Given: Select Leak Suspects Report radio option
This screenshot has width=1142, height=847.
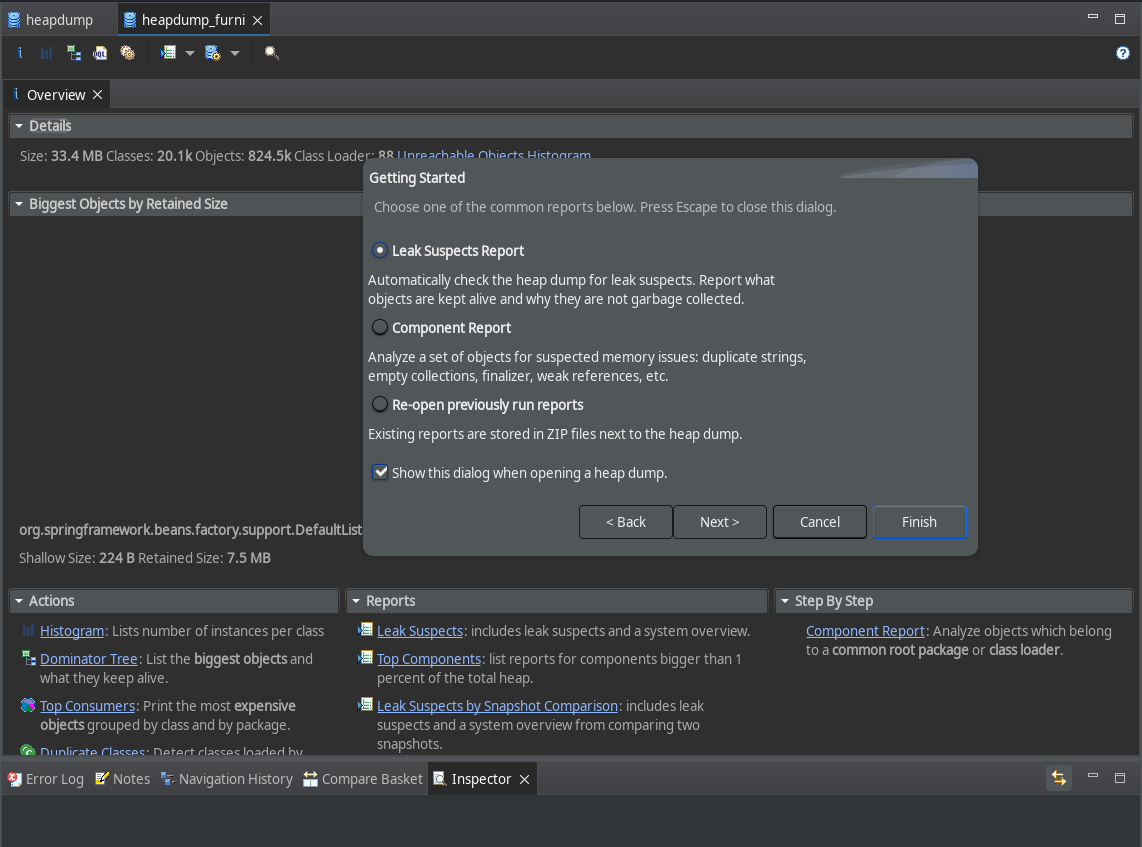Looking at the screenshot, I should [379, 251].
